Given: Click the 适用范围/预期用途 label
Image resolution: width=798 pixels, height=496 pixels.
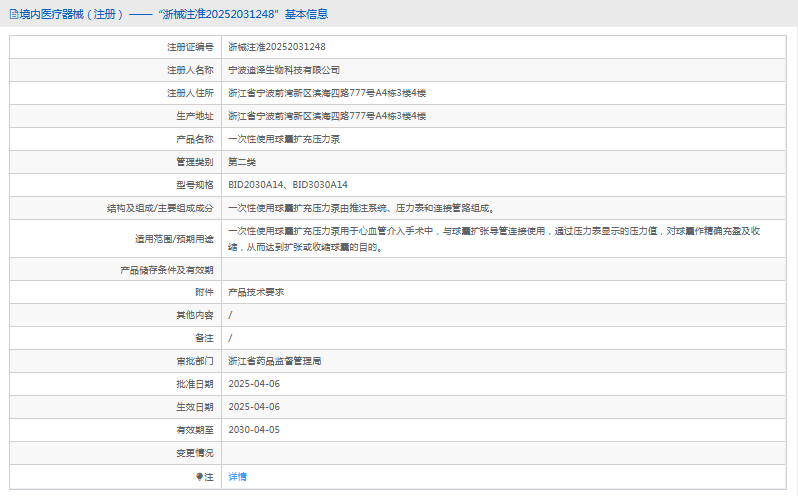Looking at the screenshot, I should point(174,239).
